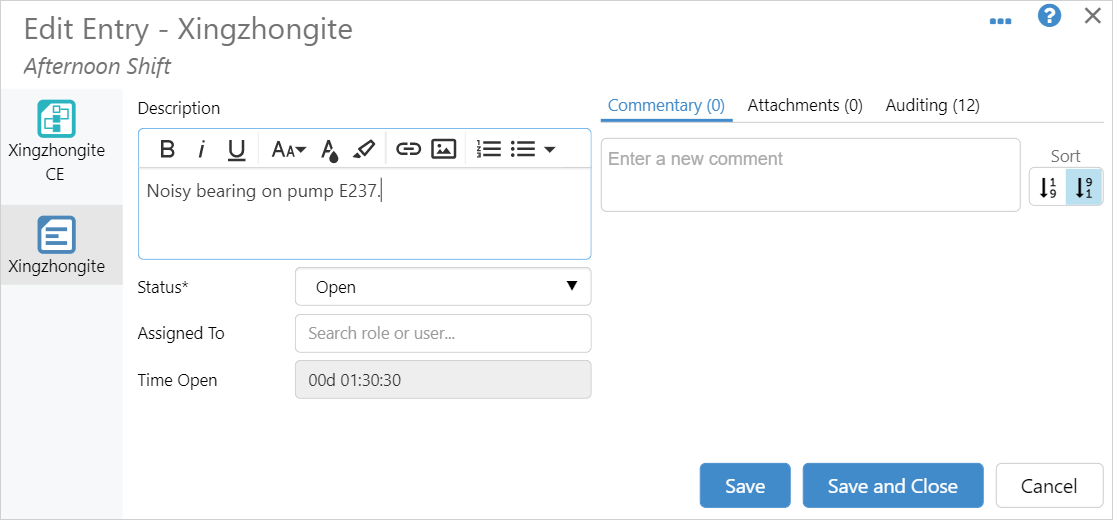Image resolution: width=1113 pixels, height=520 pixels.
Task: Insert a hyperlink into description
Action: click(x=408, y=149)
